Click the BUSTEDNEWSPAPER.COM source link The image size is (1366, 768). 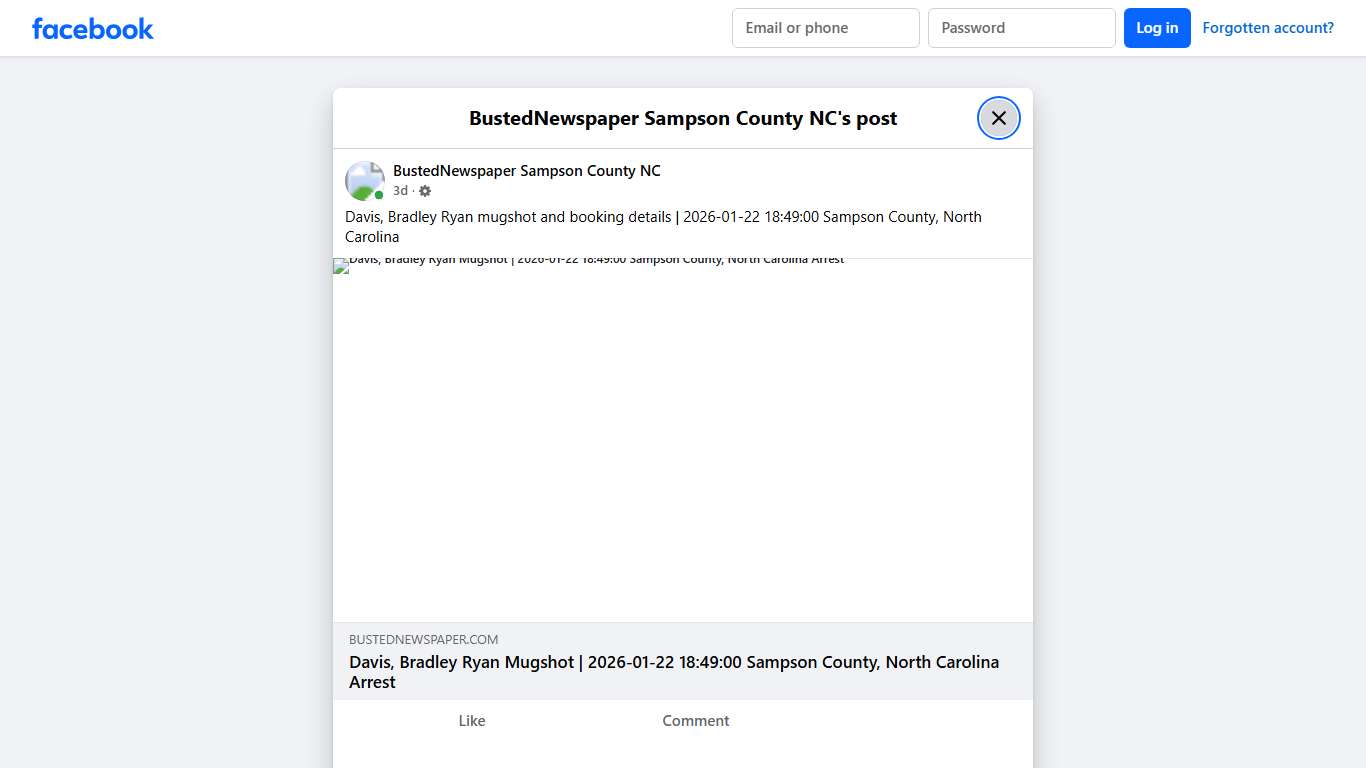(422, 639)
